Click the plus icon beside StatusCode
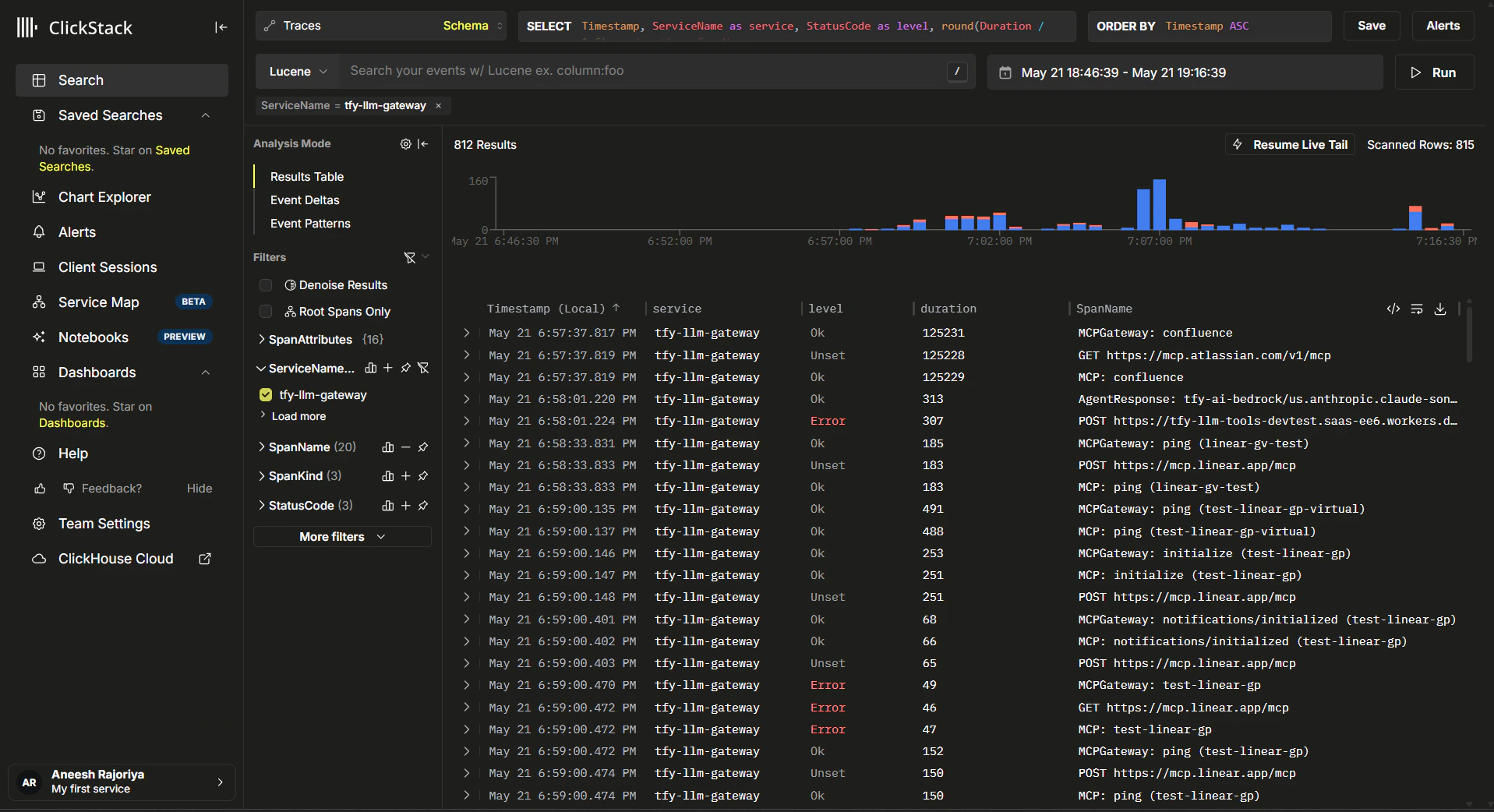1494x812 pixels. pos(406,506)
